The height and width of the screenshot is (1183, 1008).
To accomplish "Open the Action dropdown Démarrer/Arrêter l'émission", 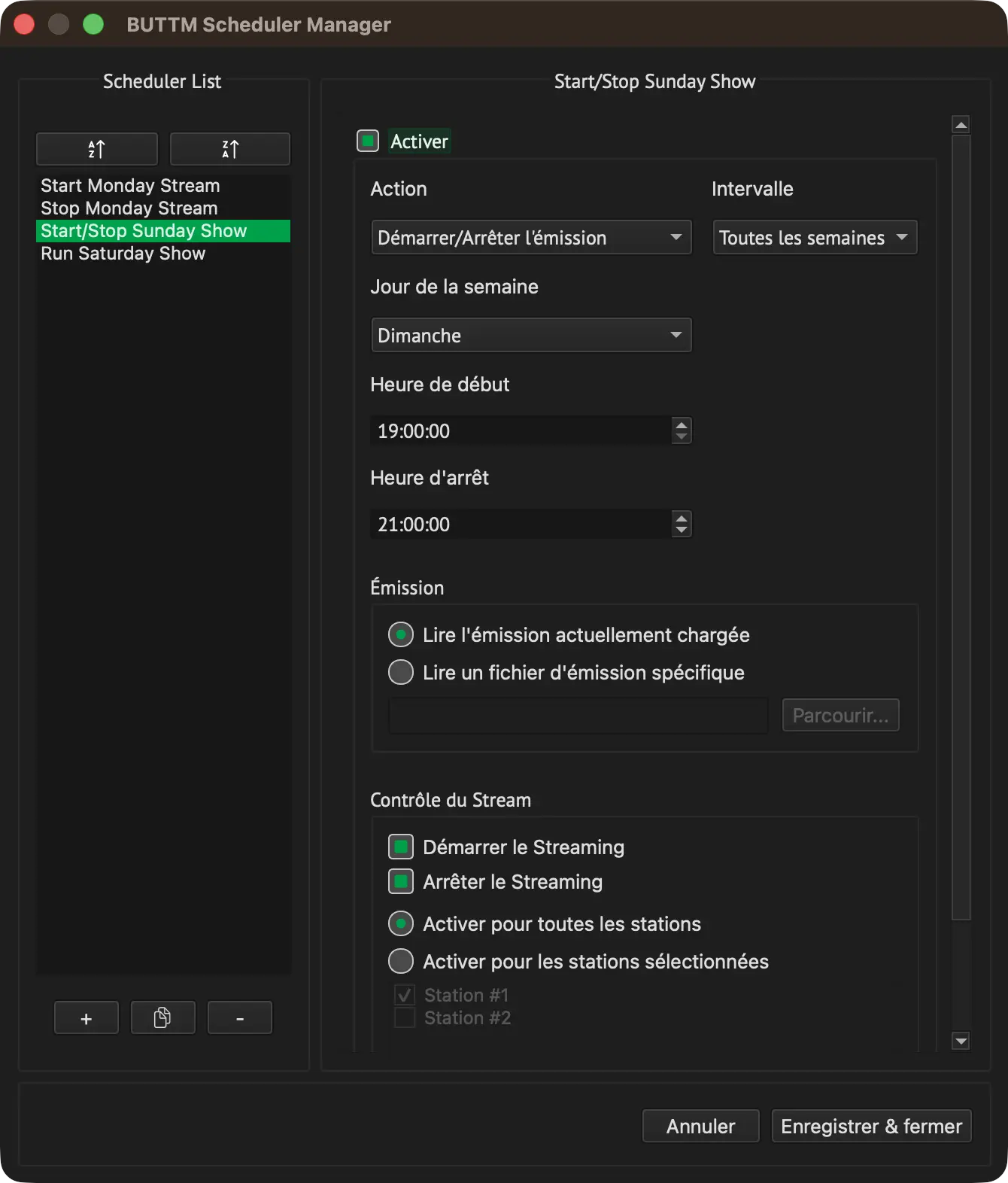I will pyautogui.click(x=531, y=237).
